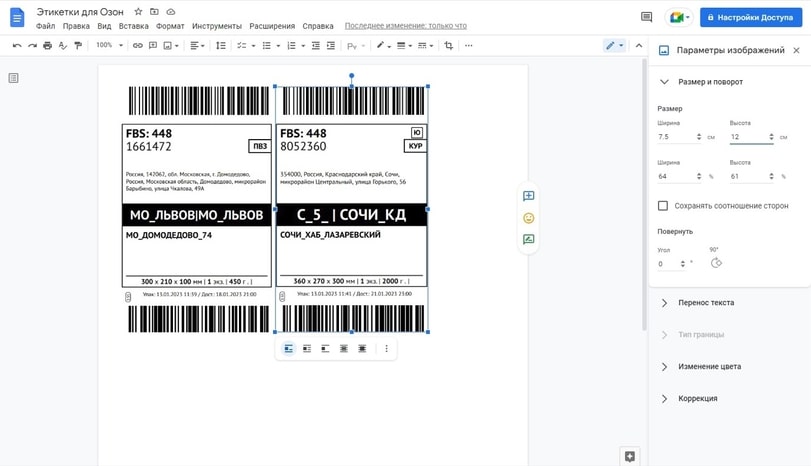The height and width of the screenshot is (466, 811).
Task: Click the add comment side icon
Action: 528,196
